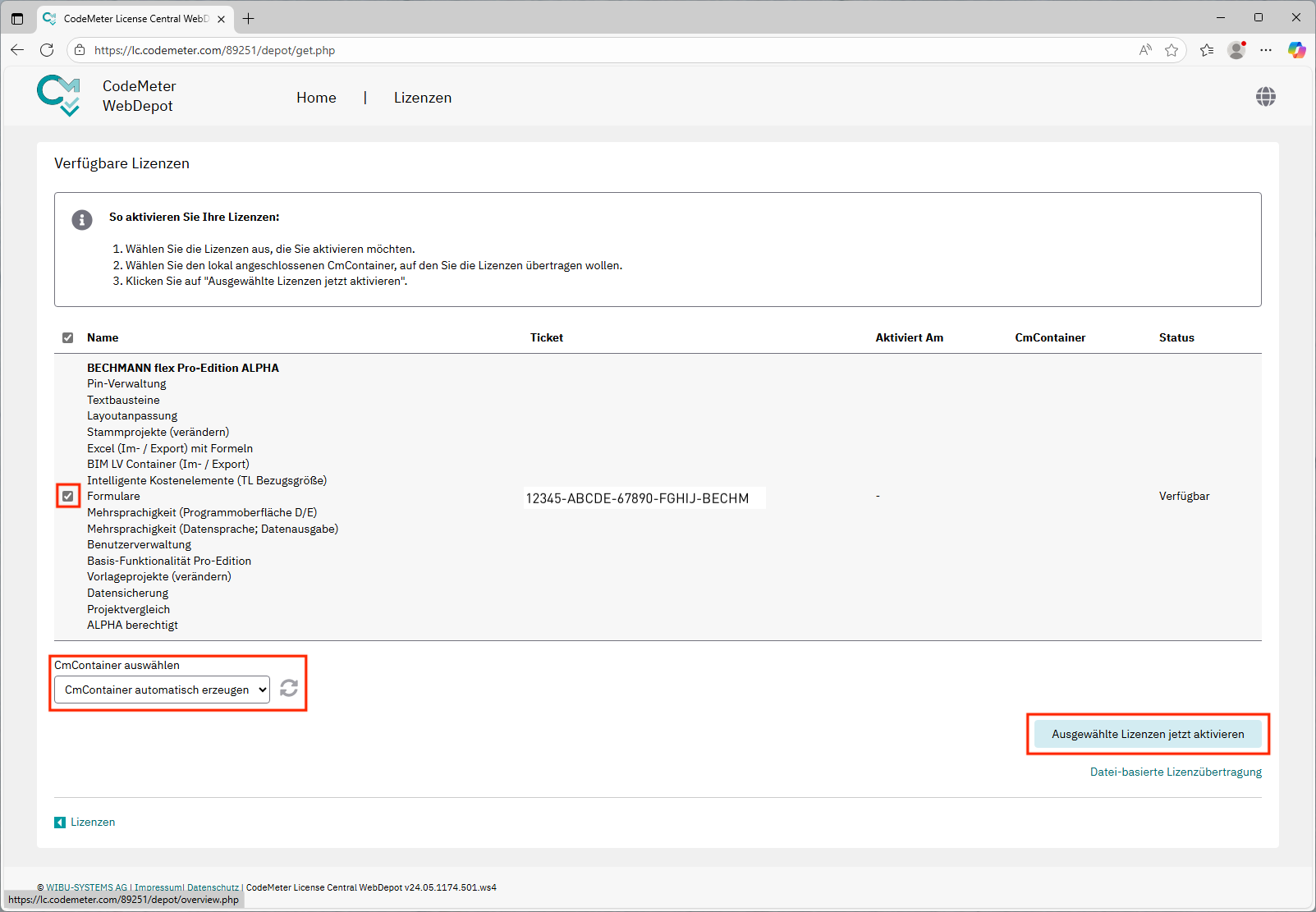
Task: Open the Copilot sidebar icon
Action: (1296, 50)
